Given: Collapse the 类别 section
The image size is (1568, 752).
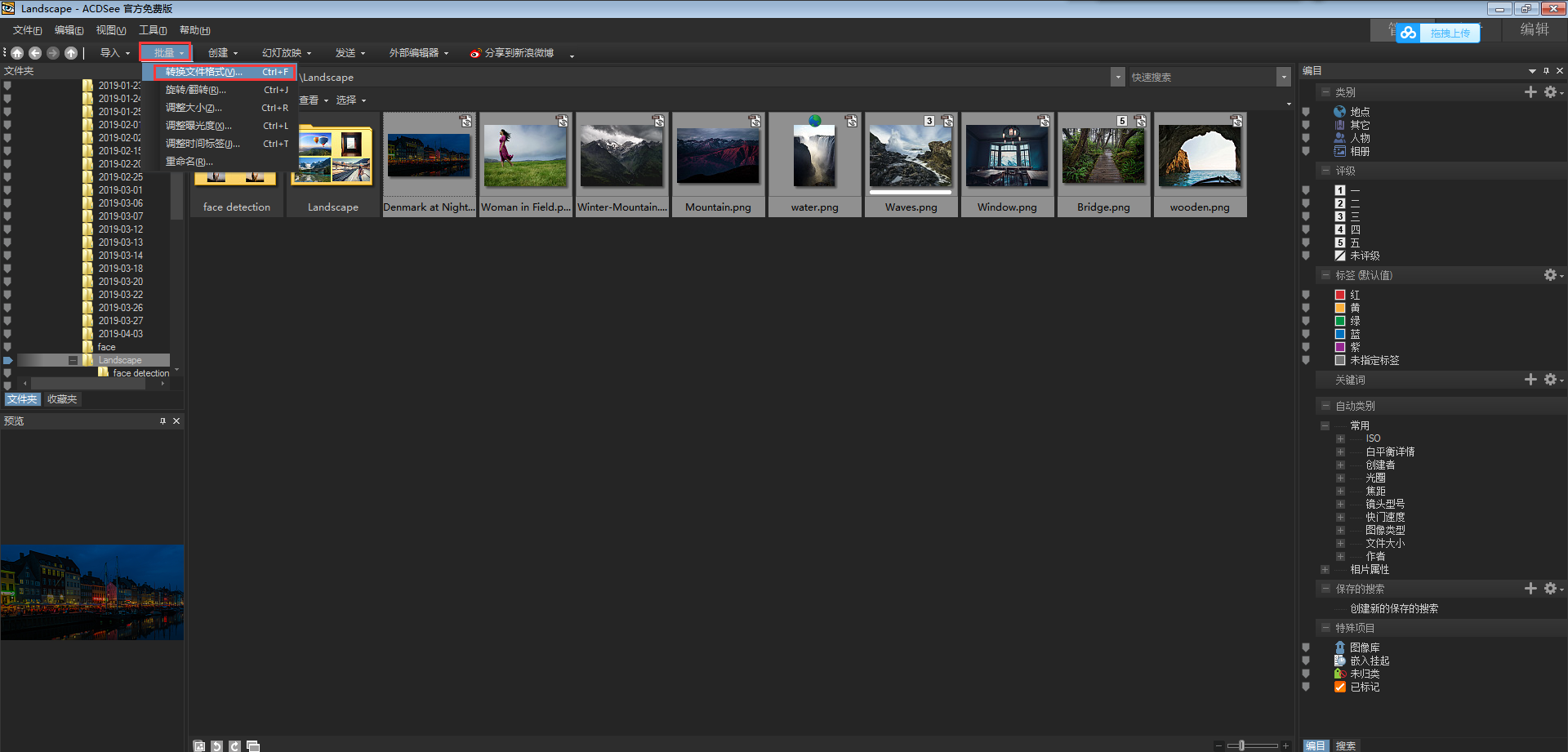Looking at the screenshot, I should pyautogui.click(x=1325, y=92).
